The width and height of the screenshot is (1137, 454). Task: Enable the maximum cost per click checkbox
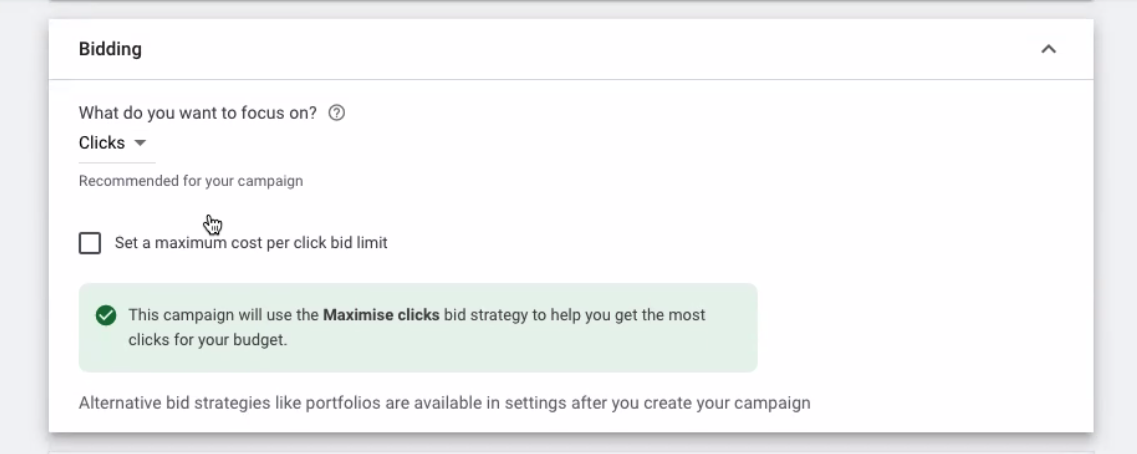(x=90, y=243)
